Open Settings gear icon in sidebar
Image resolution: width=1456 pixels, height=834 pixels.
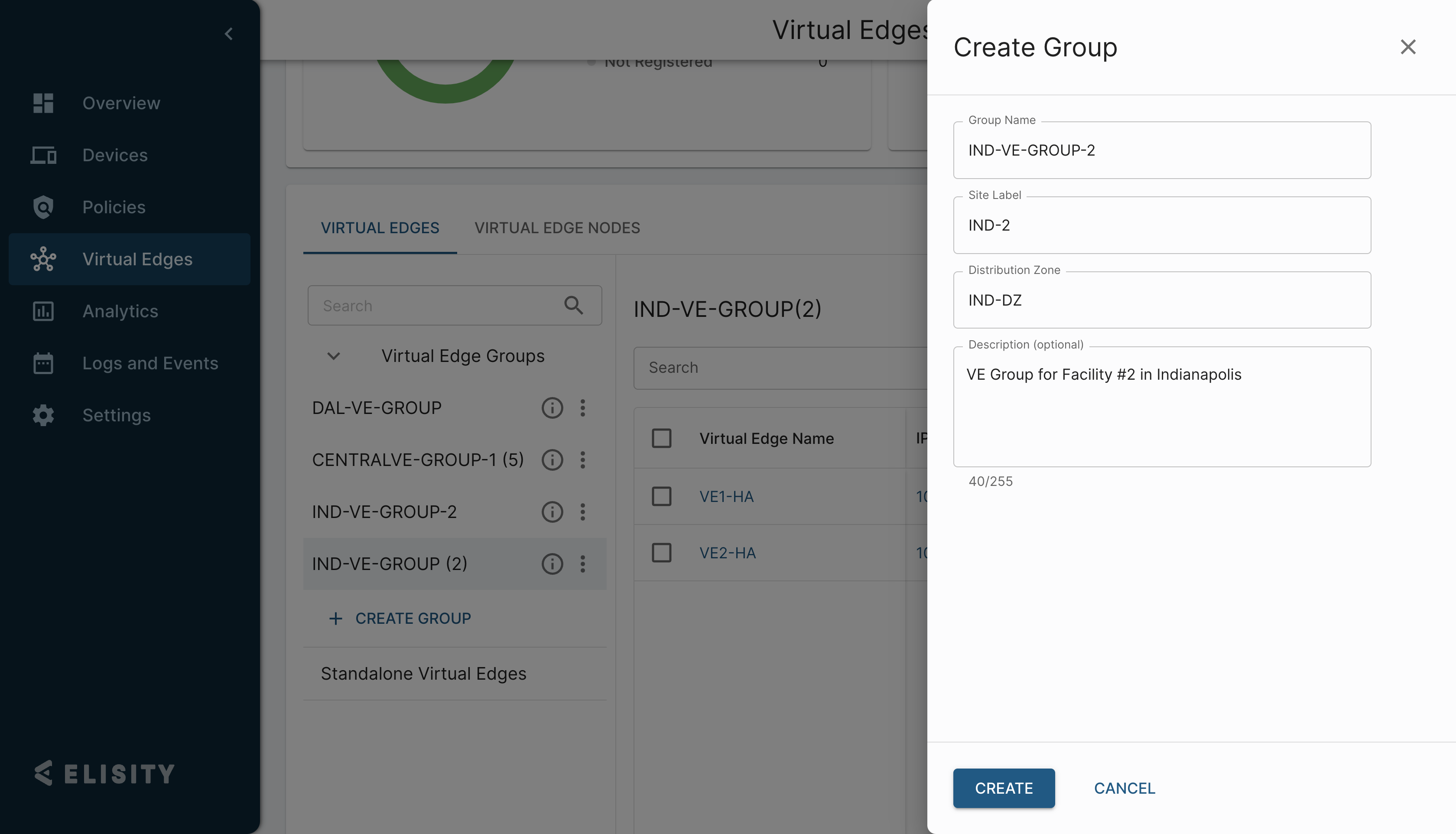click(43, 415)
